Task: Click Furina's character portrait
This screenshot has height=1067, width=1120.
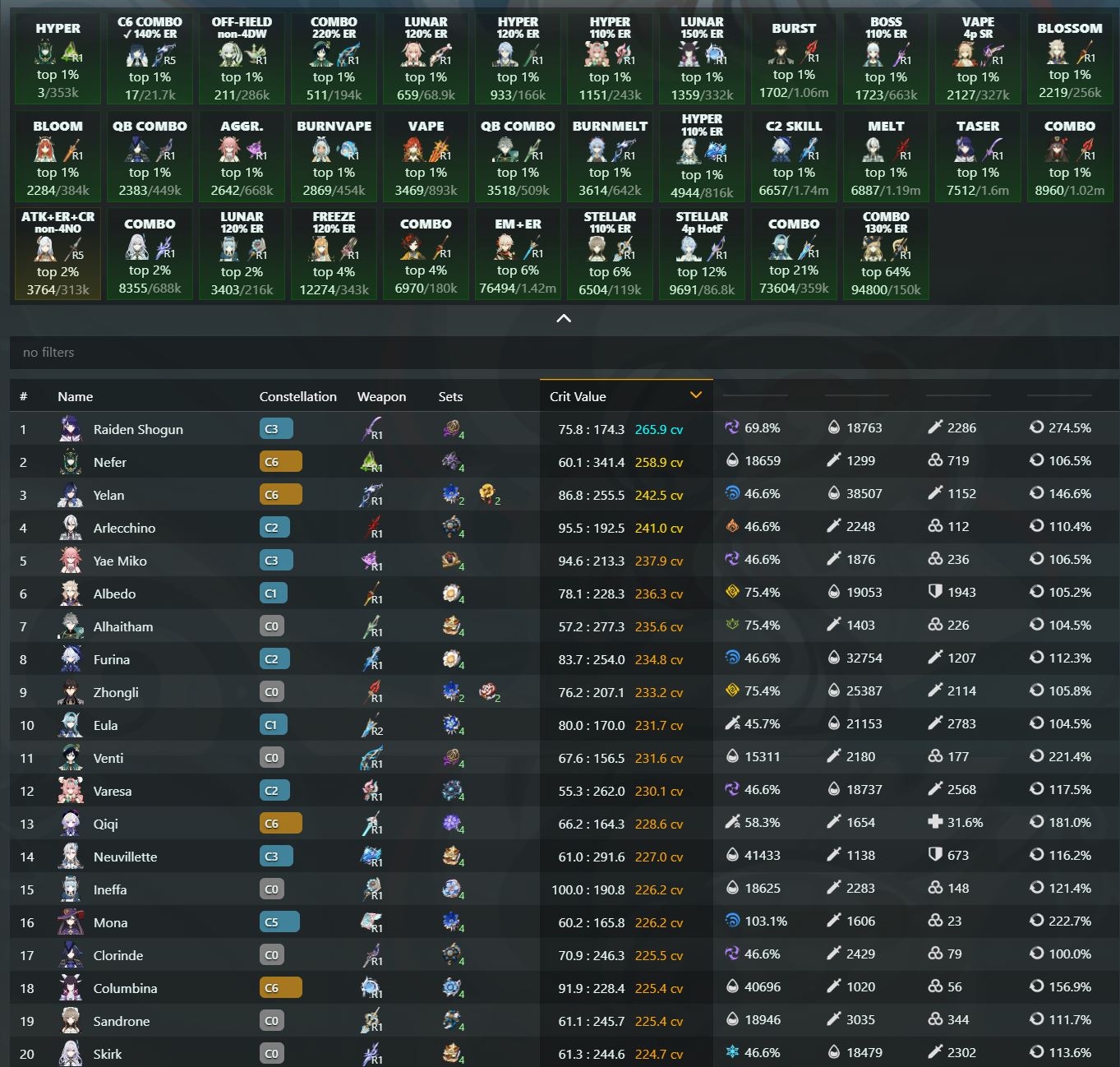Action: pos(71,659)
